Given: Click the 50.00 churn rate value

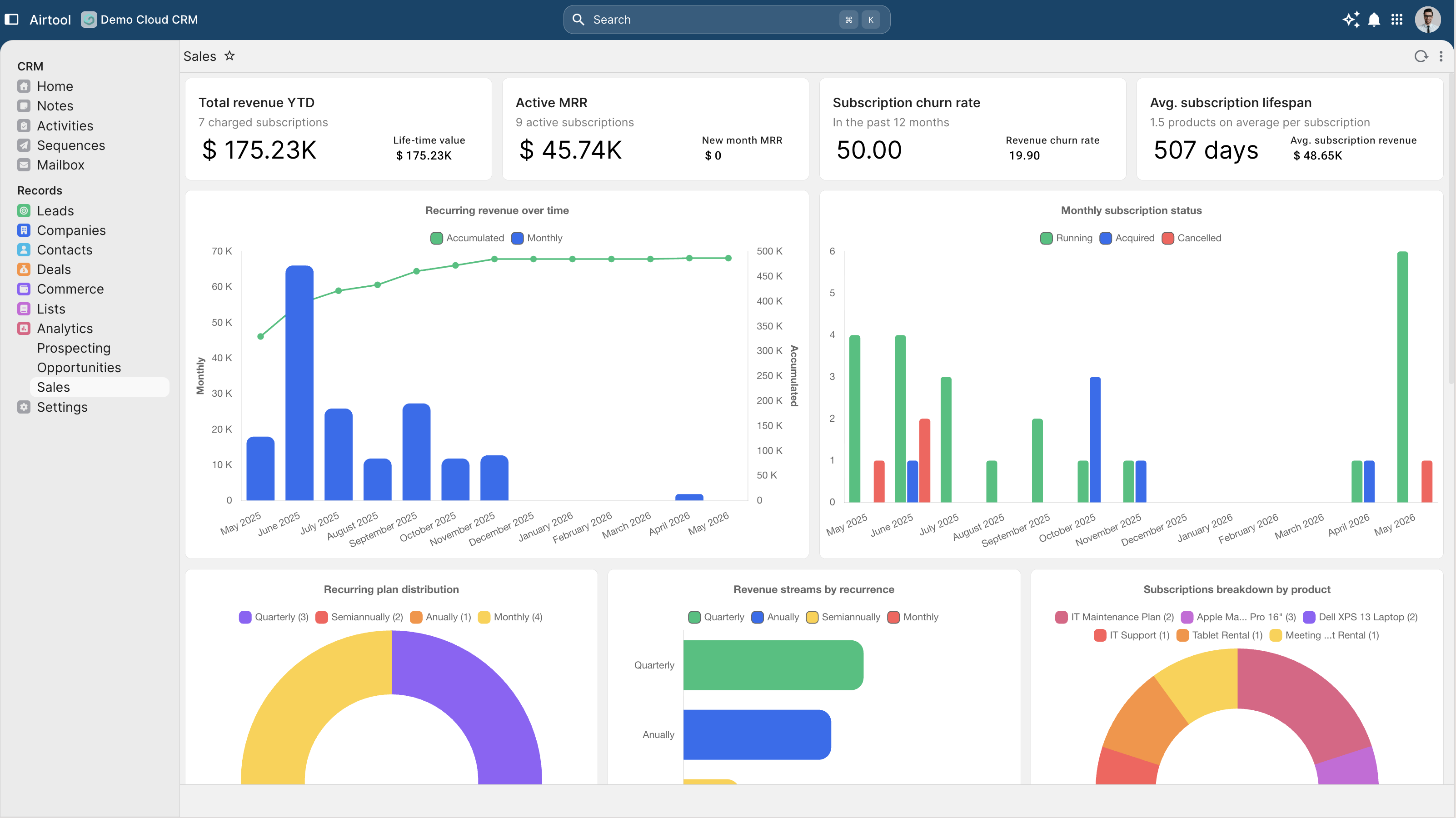Looking at the screenshot, I should pyautogui.click(x=869, y=150).
